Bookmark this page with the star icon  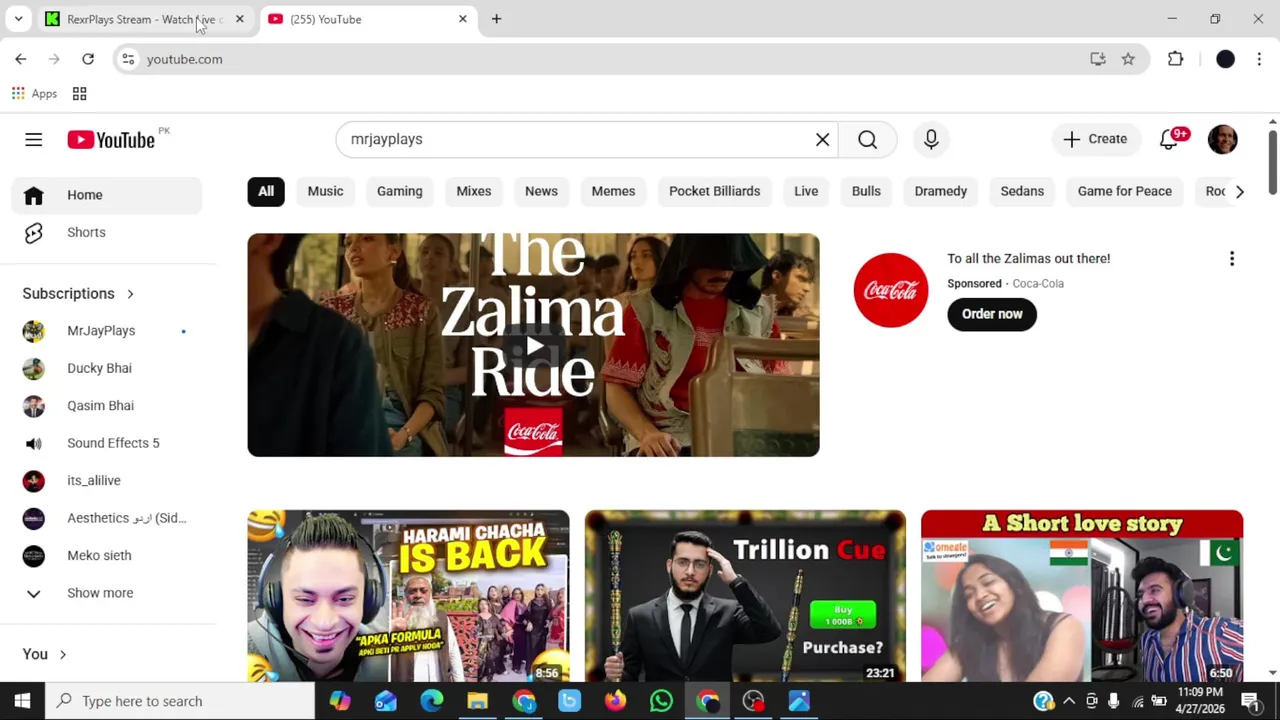click(x=1128, y=59)
